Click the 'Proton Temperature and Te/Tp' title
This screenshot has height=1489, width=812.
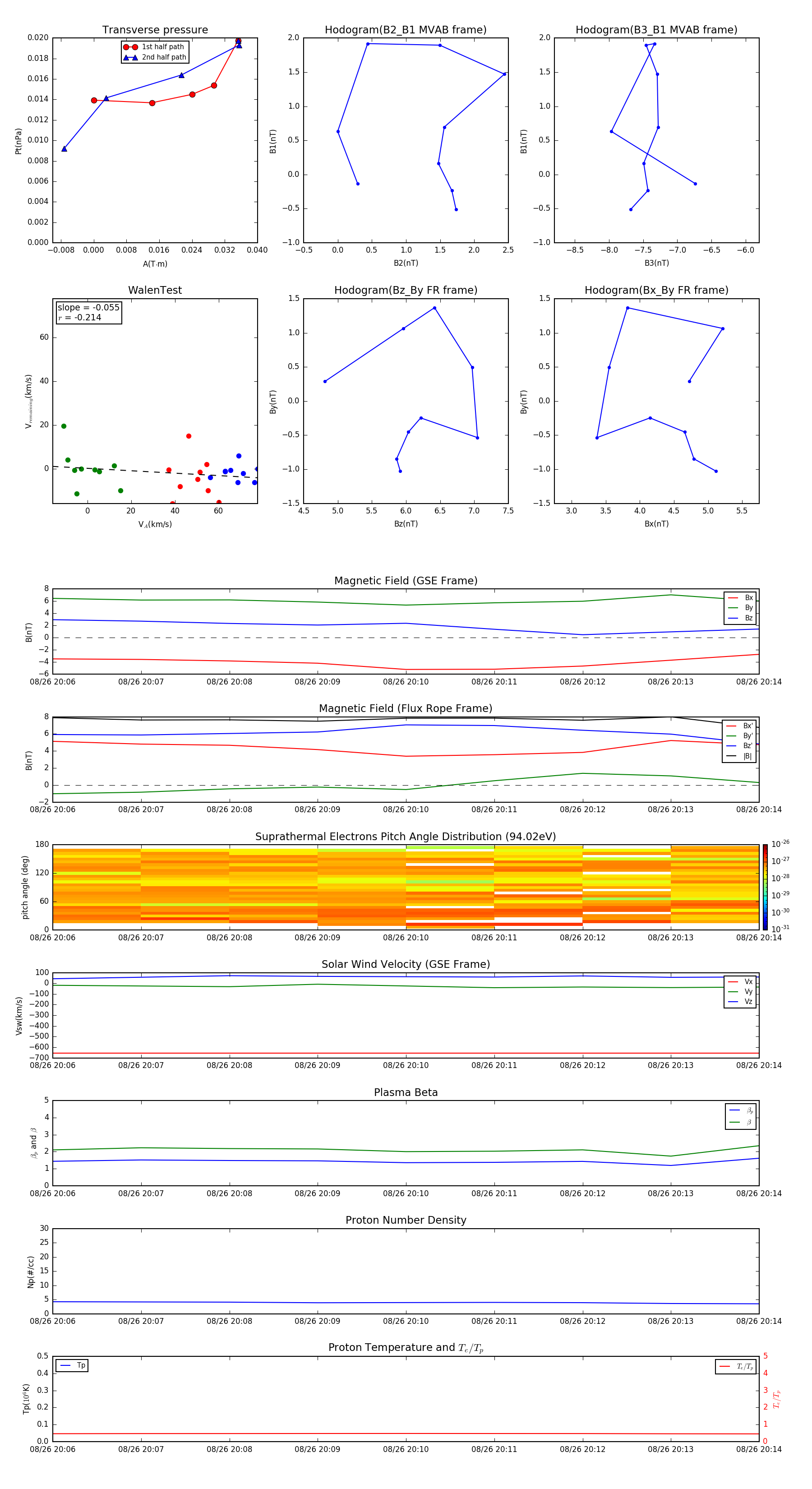coord(406,1348)
